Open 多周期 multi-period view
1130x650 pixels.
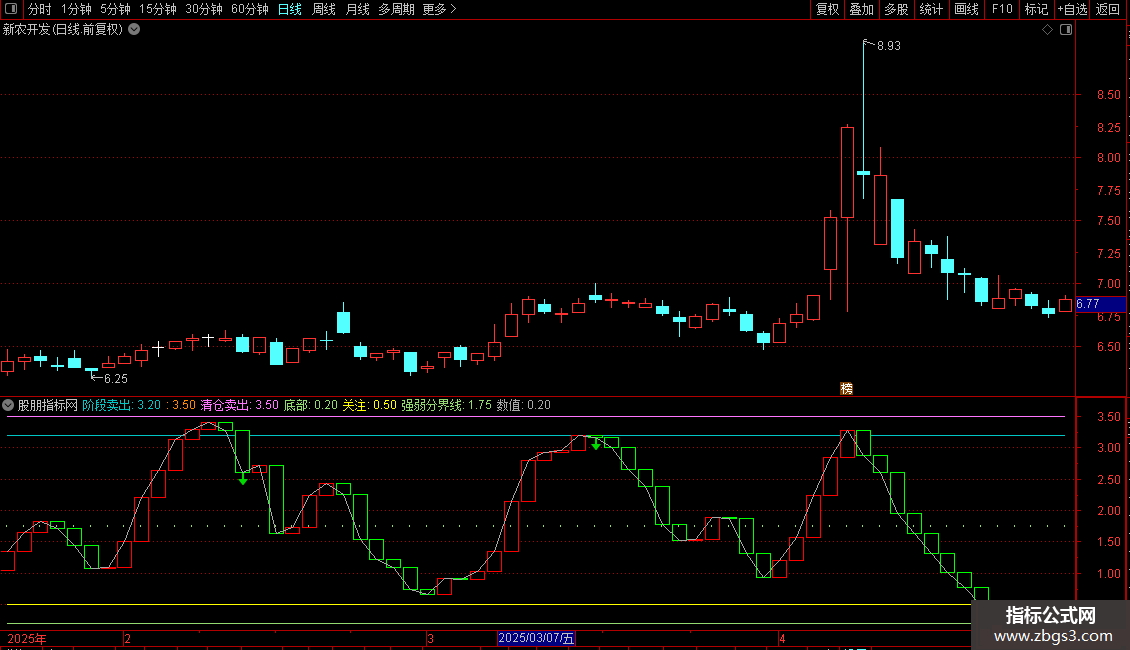tap(396, 9)
